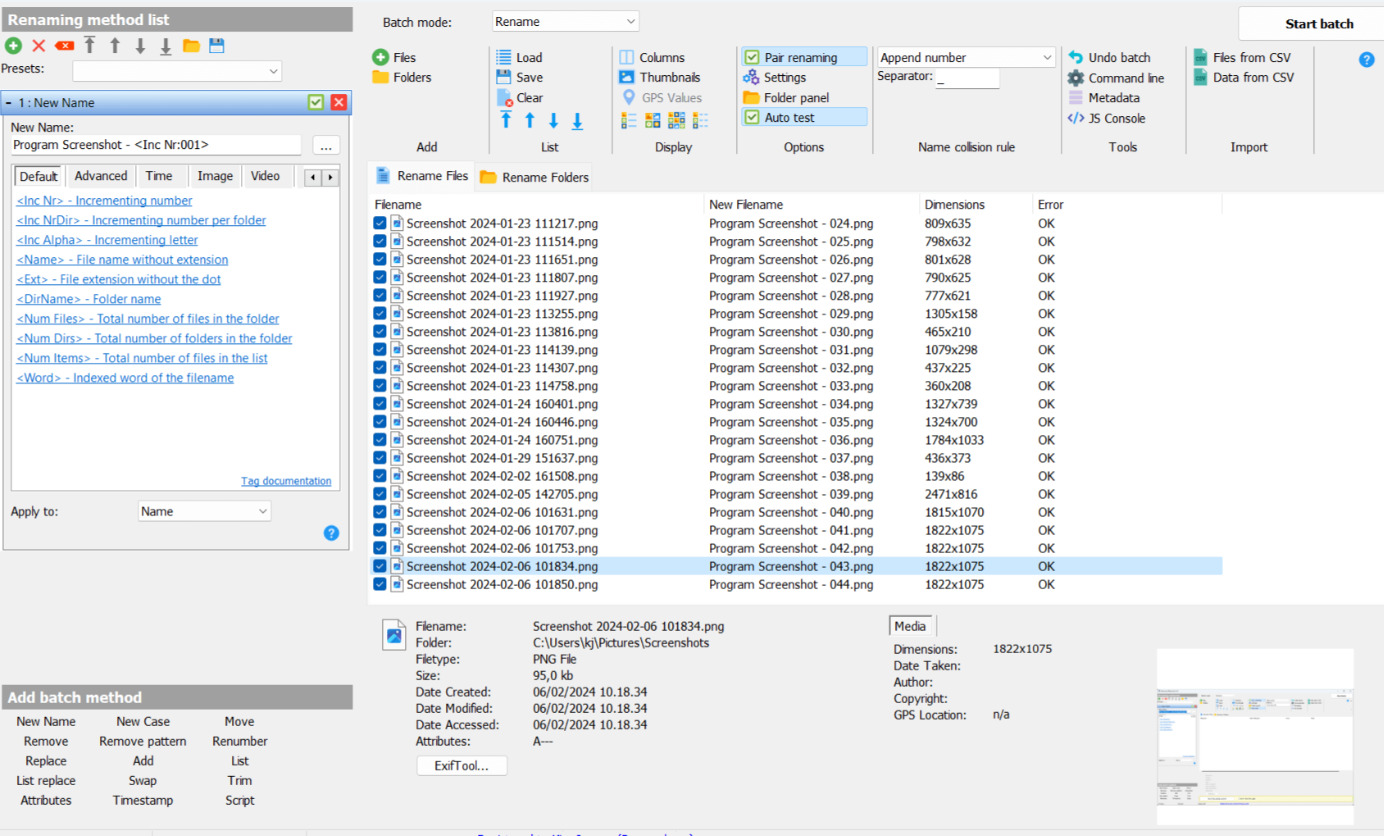
Task: Add a new renaming method with green plus
Action: [13, 46]
